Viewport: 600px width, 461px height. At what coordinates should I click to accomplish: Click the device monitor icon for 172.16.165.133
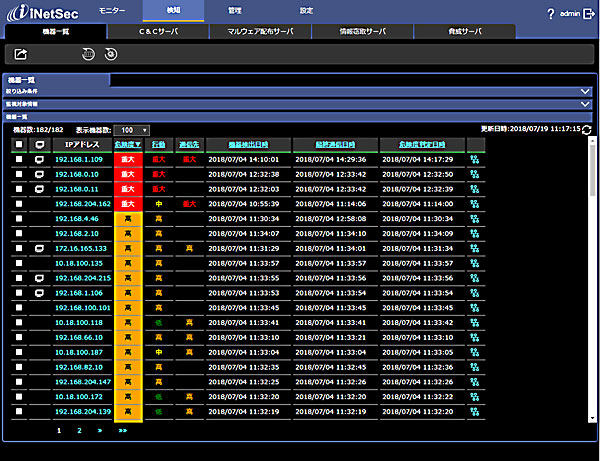pyautogui.click(x=39, y=247)
